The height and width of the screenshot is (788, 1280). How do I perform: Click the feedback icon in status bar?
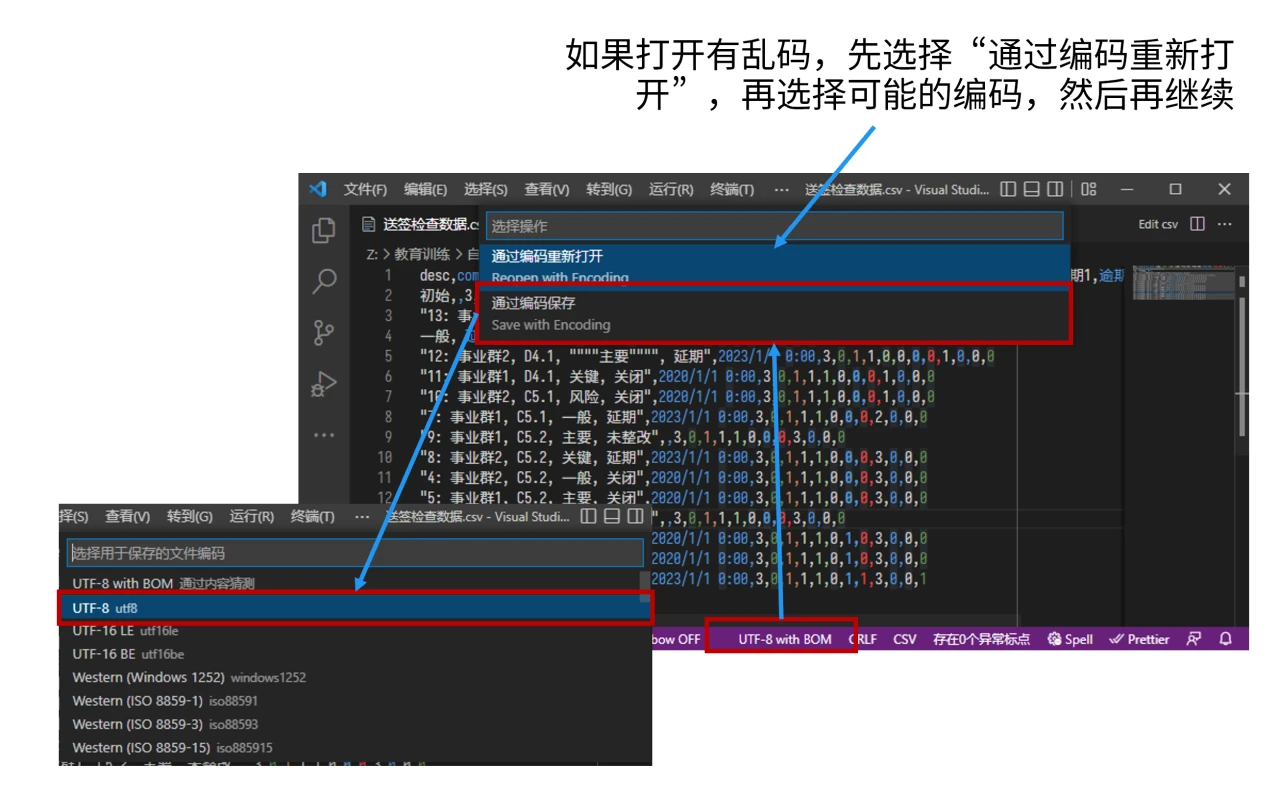pos(1193,639)
